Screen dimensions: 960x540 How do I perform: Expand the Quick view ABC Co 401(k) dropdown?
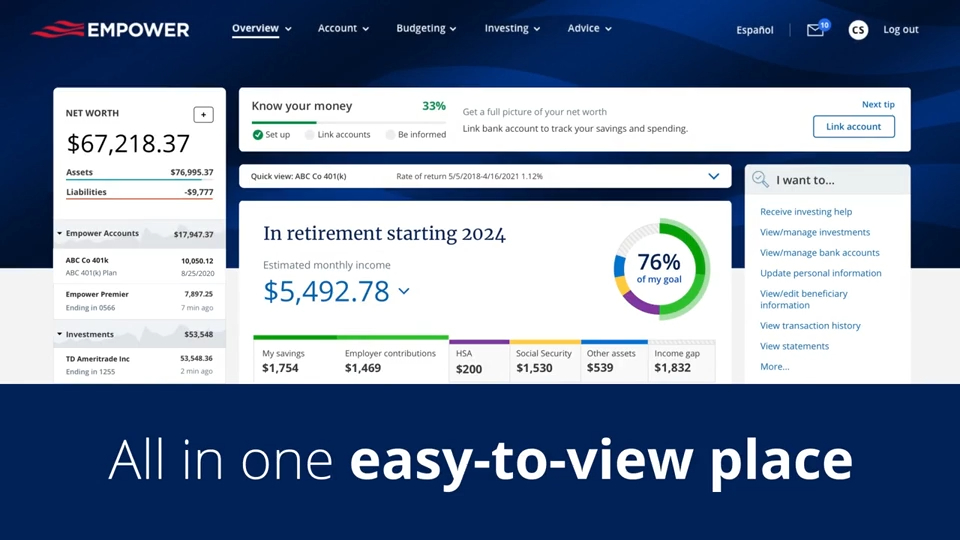point(713,177)
